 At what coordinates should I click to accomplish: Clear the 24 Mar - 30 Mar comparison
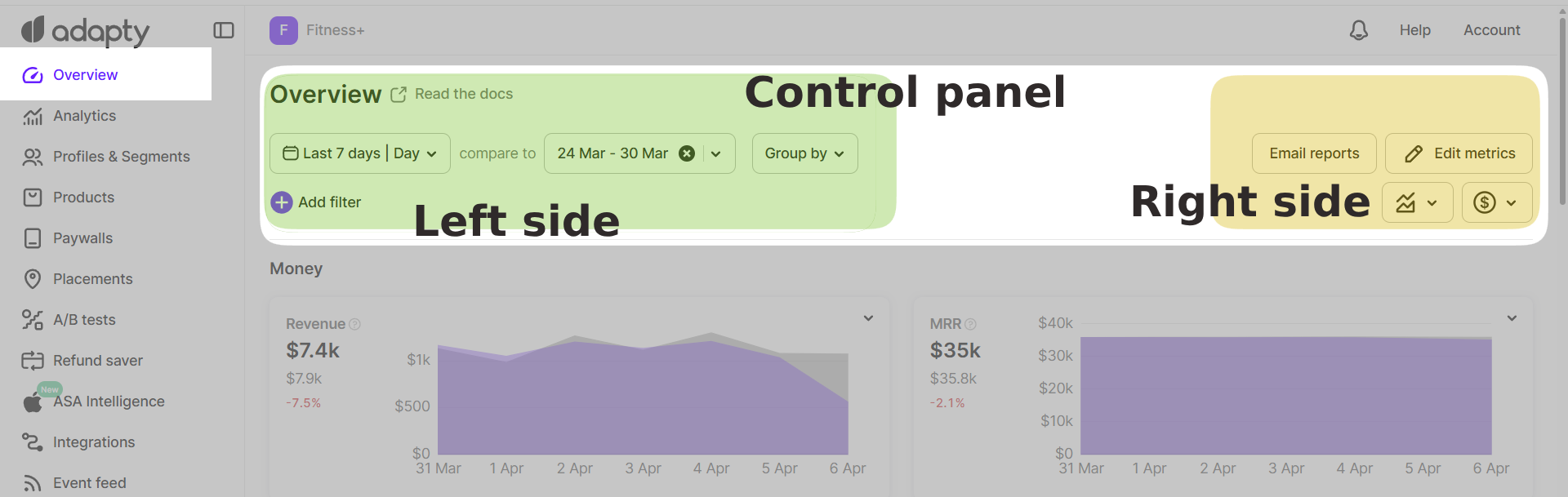[x=687, y=153]
